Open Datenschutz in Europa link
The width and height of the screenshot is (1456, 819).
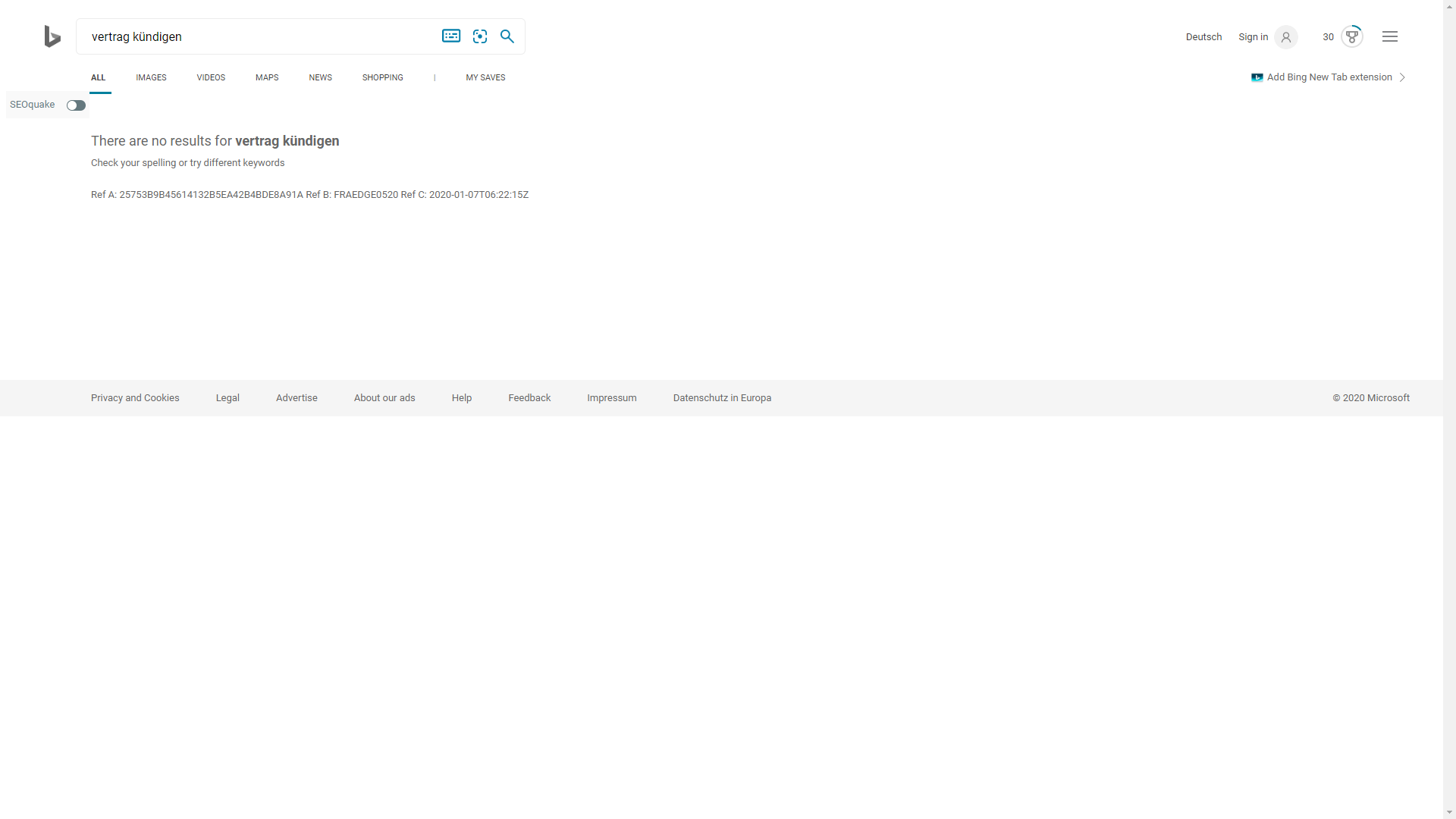722,398
